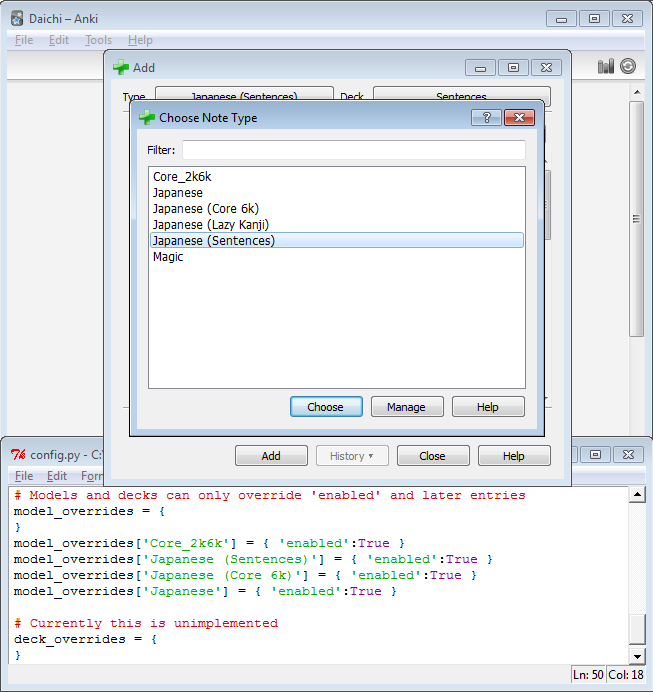Close the Choose Note Type dialog
This screenshot has height=692, width=653.
[x=519, y=118]
